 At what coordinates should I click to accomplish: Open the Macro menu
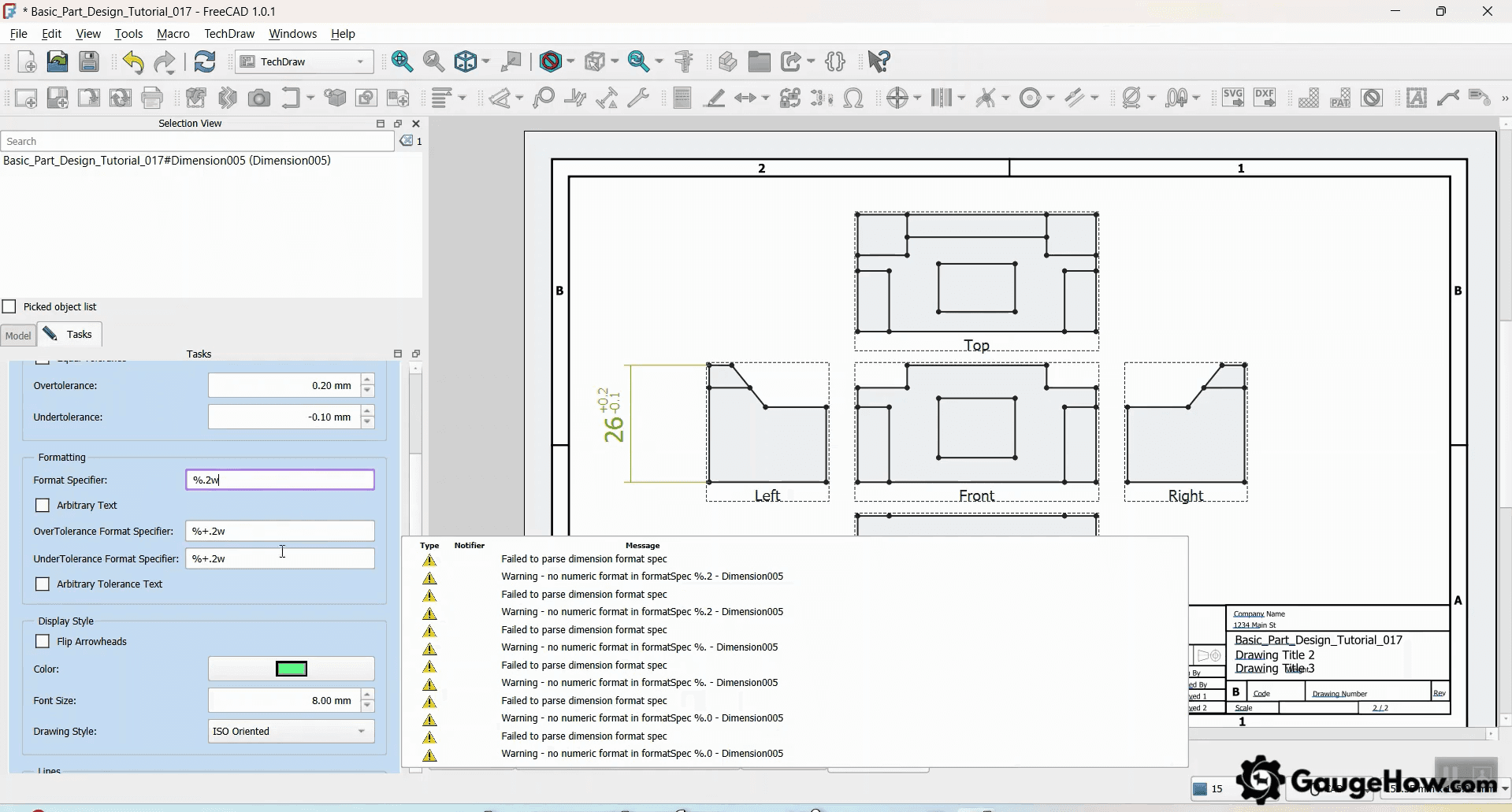point(173,33)
